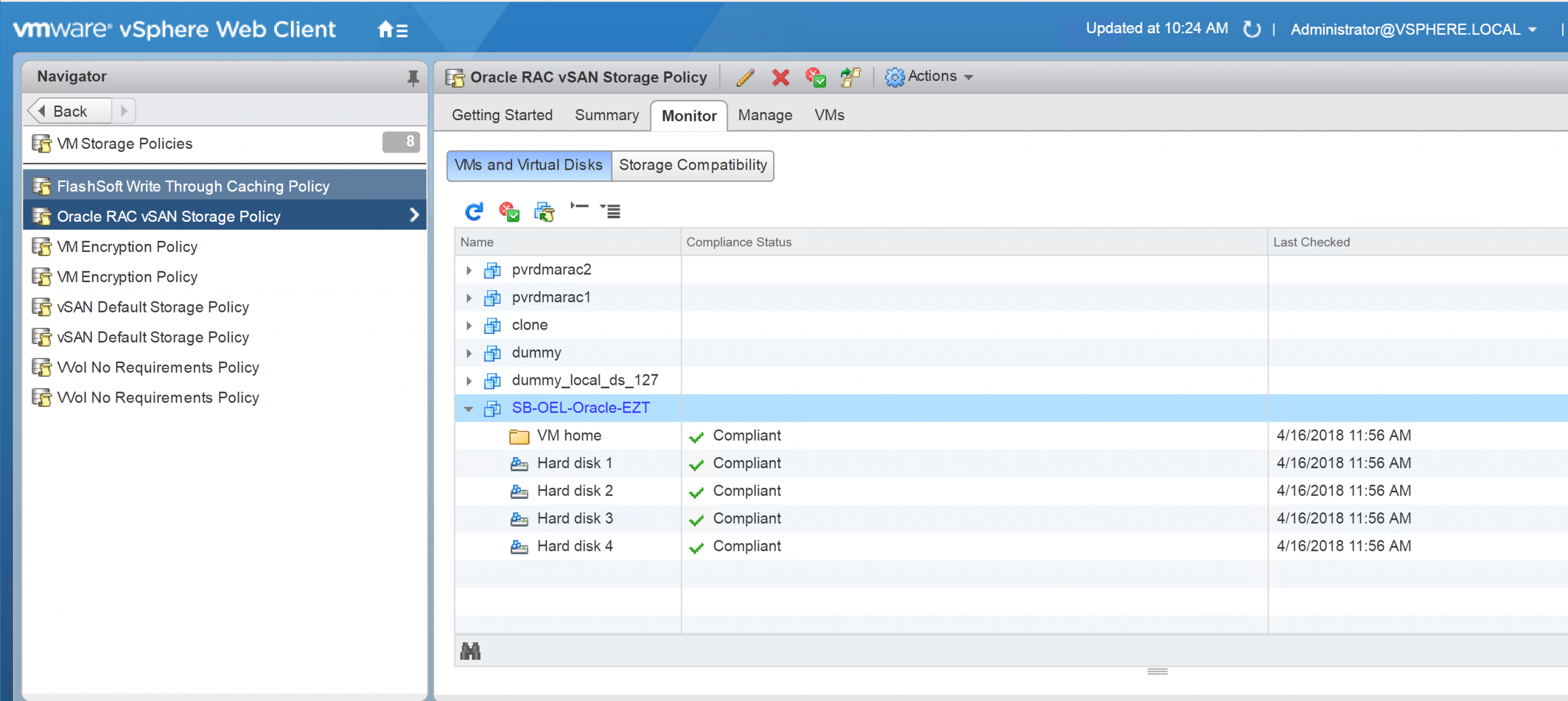Click the expand all rows icon
The image size is (1568, 701).
click(x=610, y=211)
